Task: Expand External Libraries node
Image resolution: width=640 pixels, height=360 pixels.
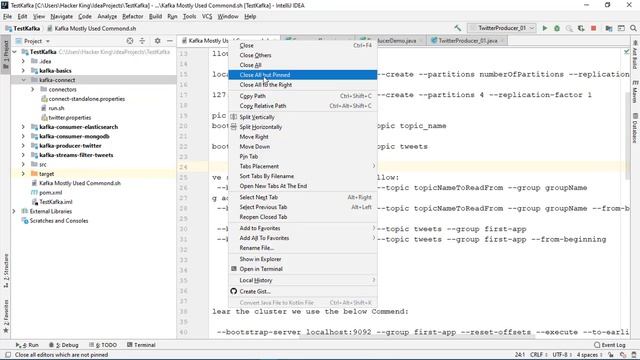Action: point(14,211)
